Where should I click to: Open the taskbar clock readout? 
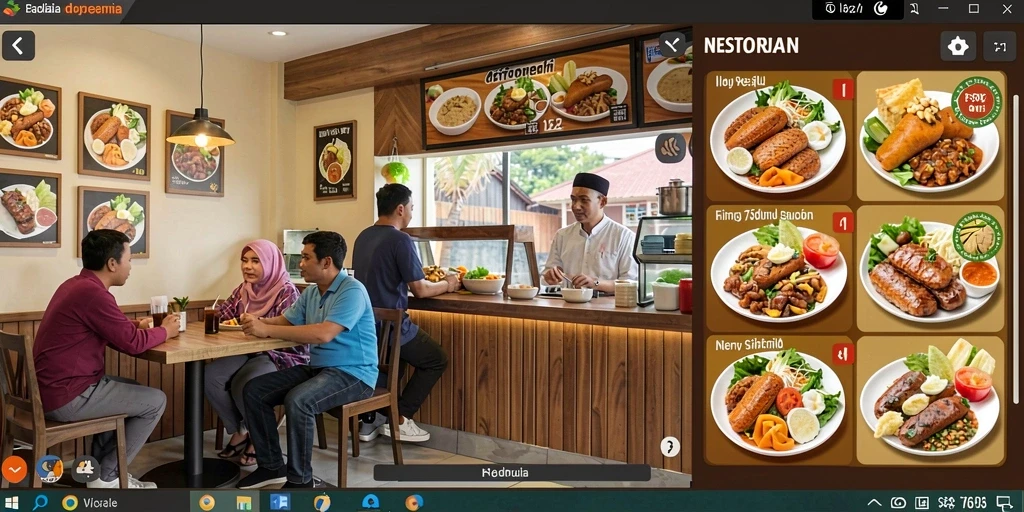pos(962,503)
